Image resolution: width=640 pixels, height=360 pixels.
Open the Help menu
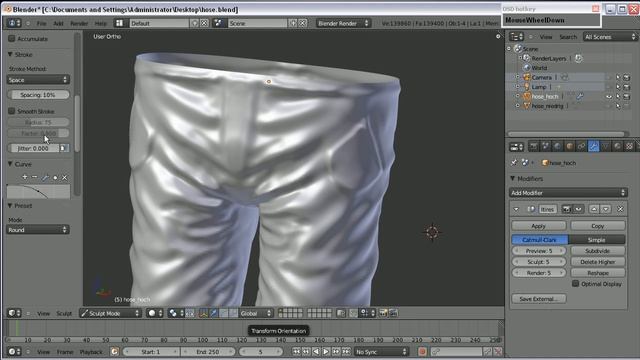[x=100, y=23]
